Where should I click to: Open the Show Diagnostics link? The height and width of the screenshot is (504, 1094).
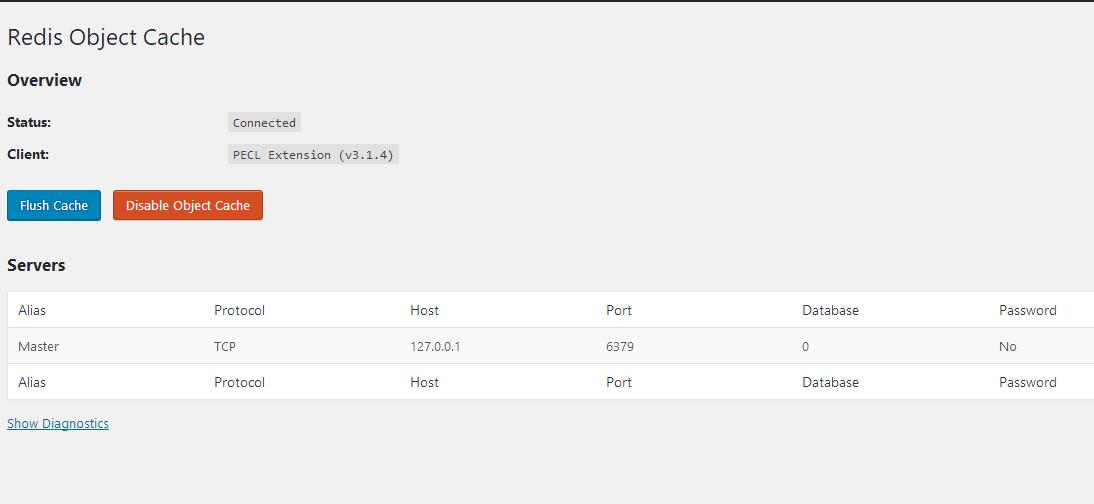(x=58, y=424)
